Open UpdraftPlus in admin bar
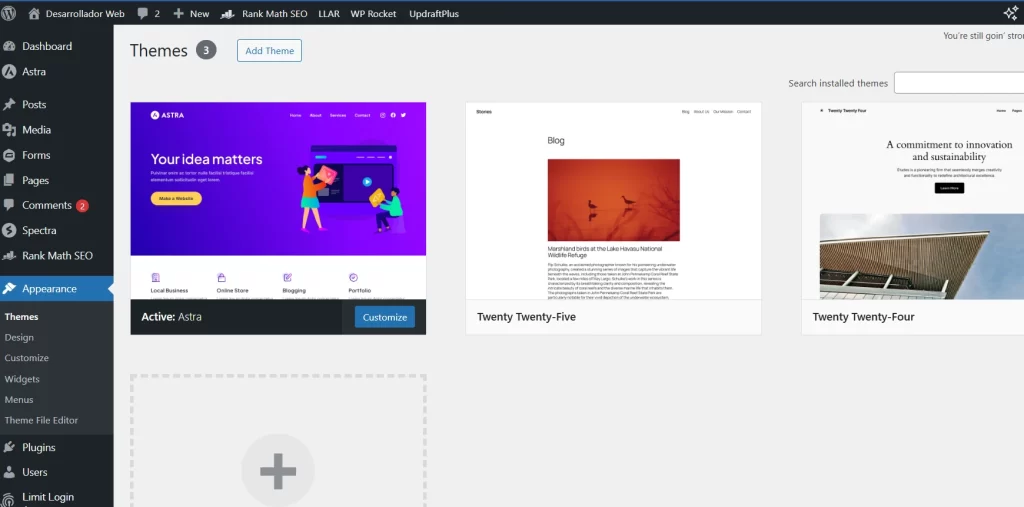 434,13
